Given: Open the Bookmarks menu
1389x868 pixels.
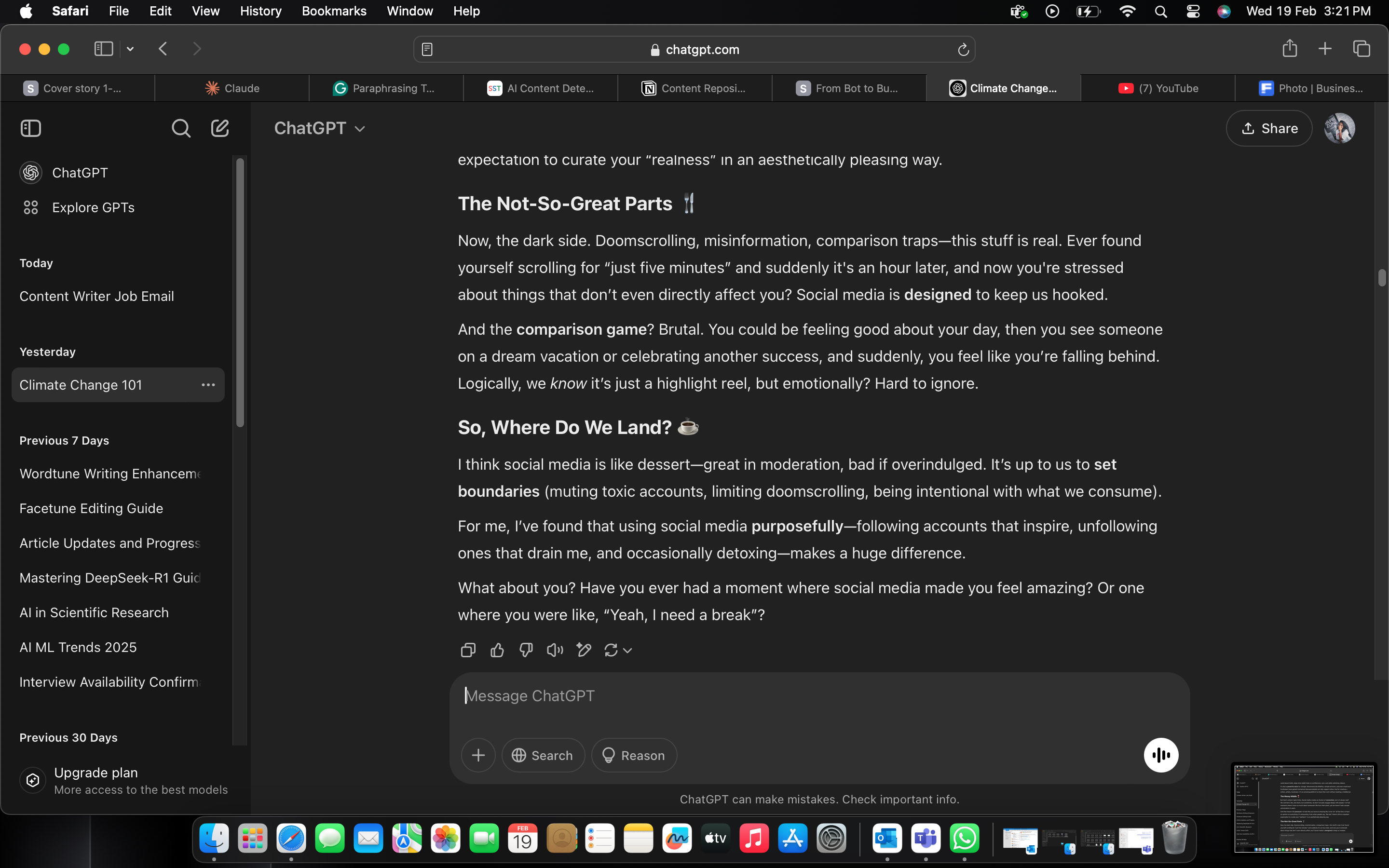Looking at the screenshot, I should click(334, 12).
